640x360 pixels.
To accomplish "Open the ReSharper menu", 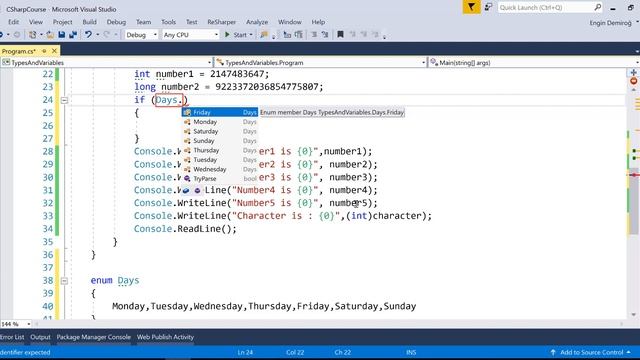I will pyautogui.click(x=221, y=22).
